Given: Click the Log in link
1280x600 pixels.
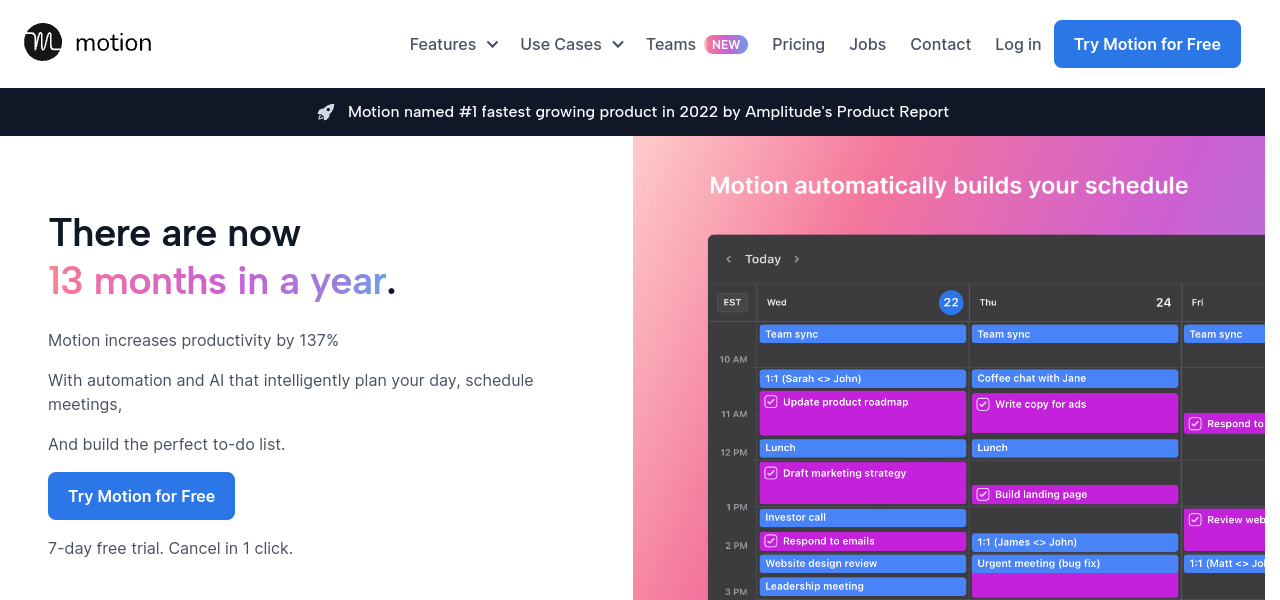Looking at the screenshot, I should [x=1017, y=44].
